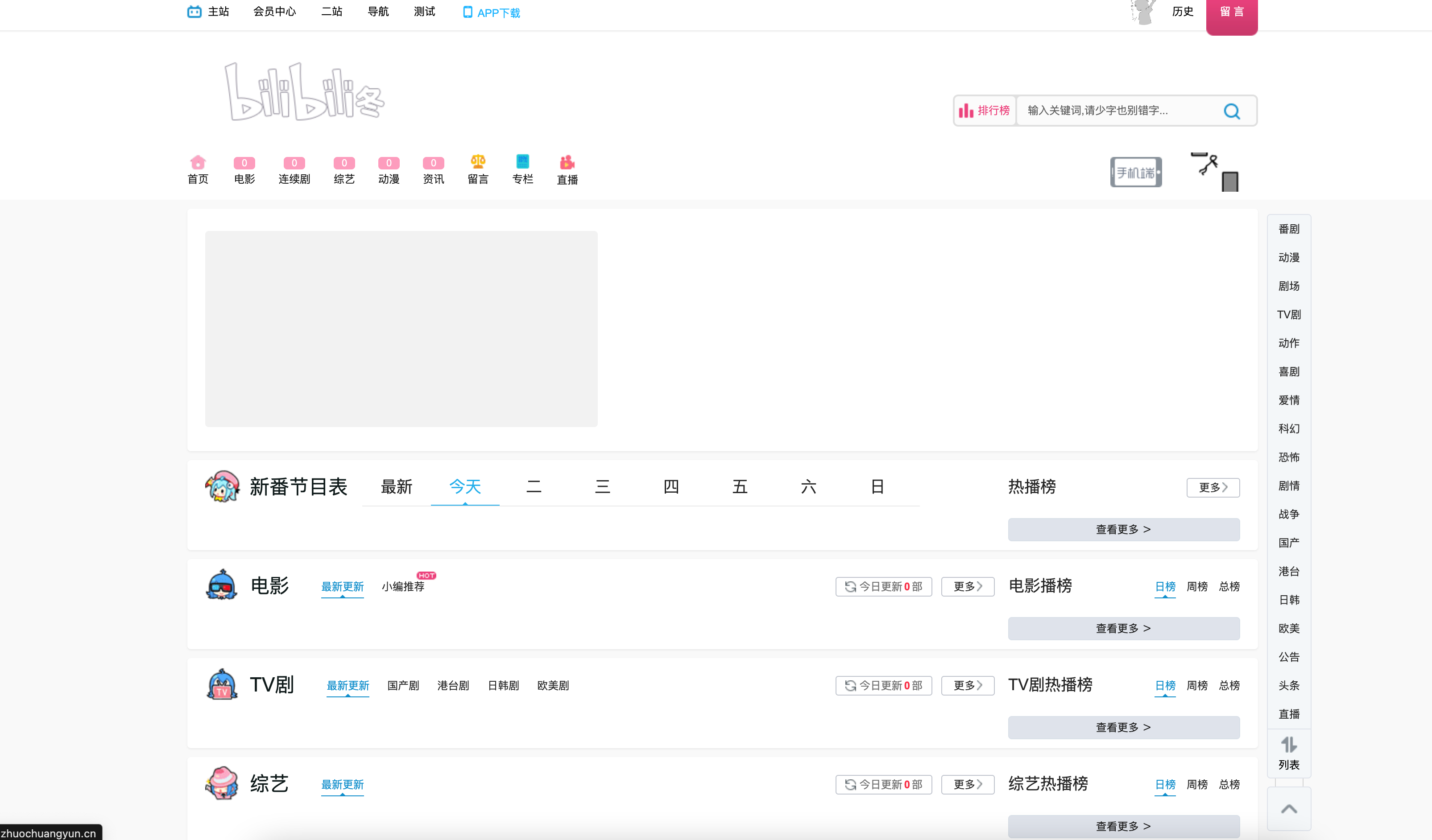This screenshot has height=840, width=1432.
Task: Click 查看更多 under 热播榜
Action: tap(1123, 529)
